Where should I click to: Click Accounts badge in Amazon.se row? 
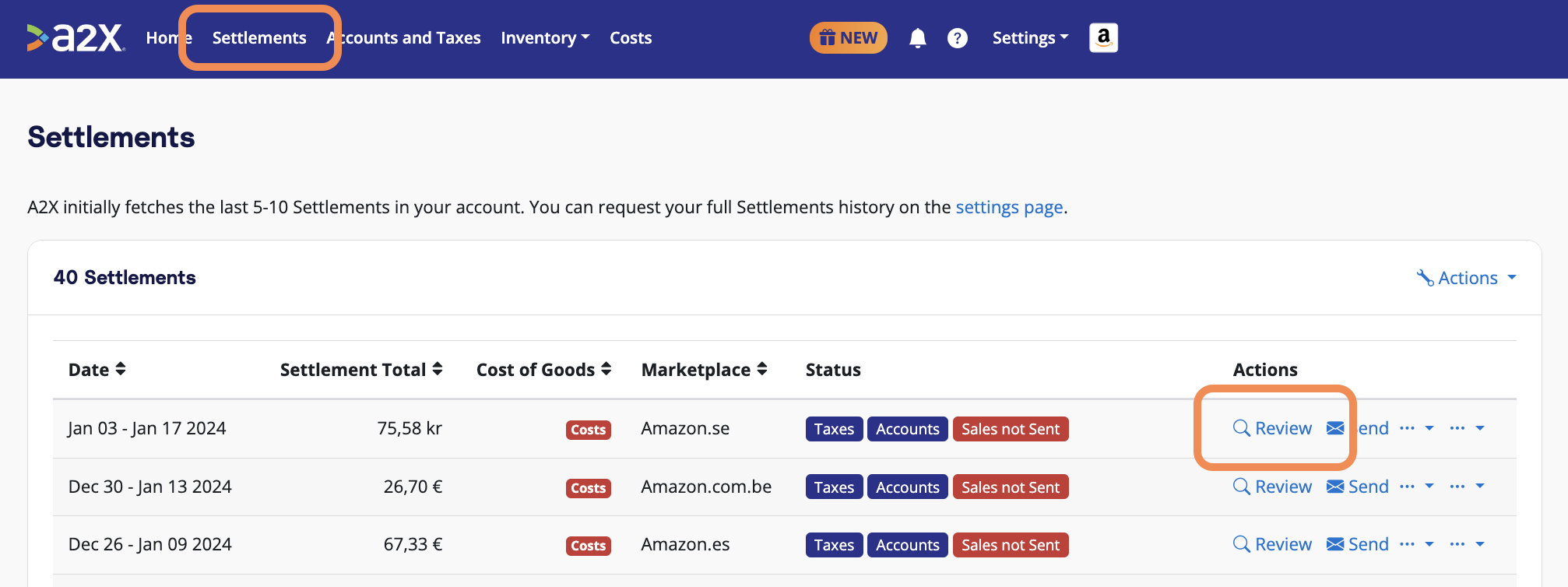(x=907, y=429)
